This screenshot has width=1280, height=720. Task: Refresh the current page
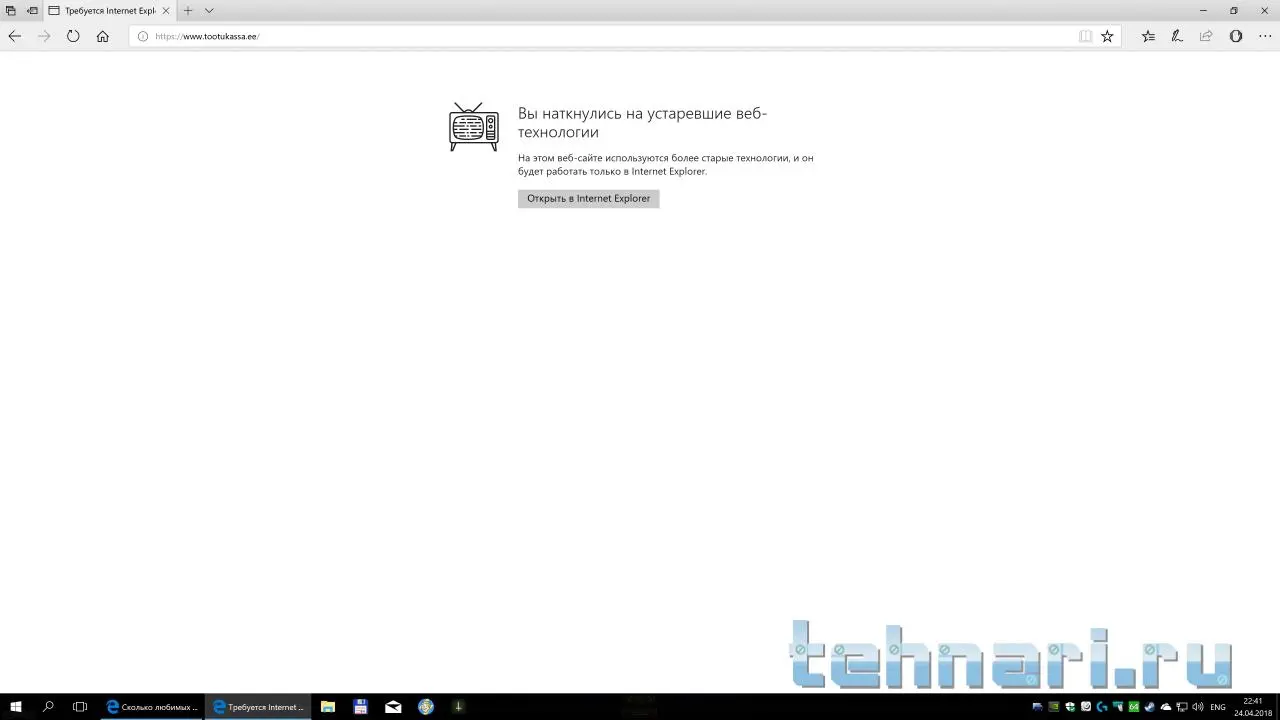[73, 36]
